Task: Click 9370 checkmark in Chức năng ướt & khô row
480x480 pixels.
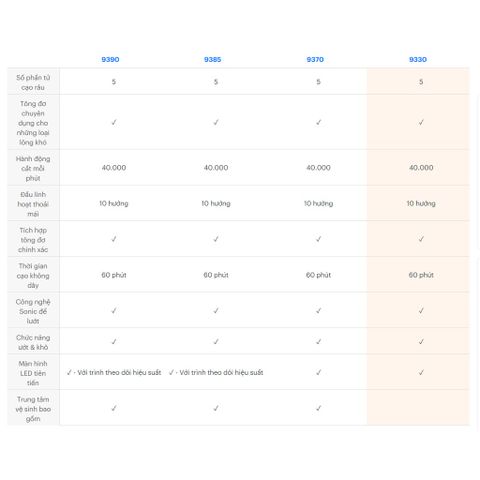Action: tap(318, 342)
